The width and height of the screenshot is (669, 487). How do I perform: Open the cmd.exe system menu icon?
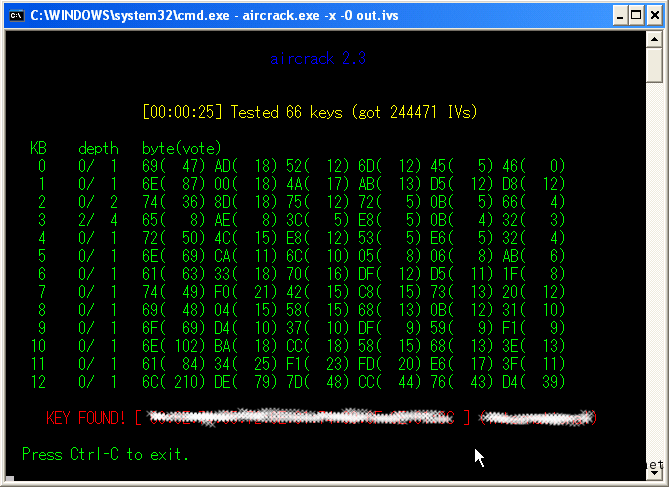click(x=17, y=16)
